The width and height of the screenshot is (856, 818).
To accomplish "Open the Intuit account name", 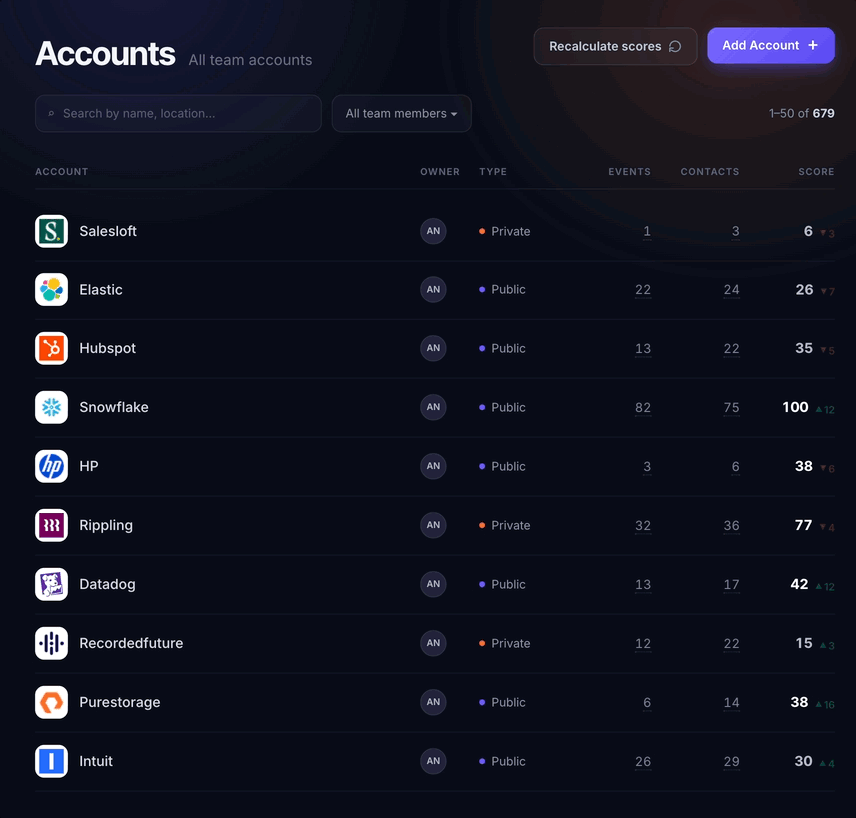I will click(x=96, y=761).
